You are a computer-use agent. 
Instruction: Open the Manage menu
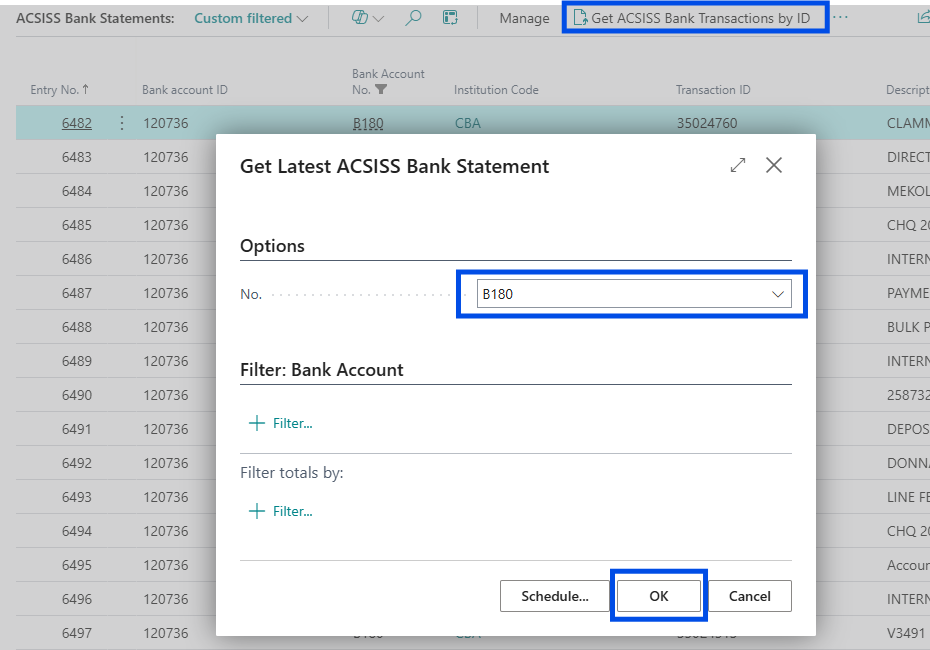coord(524,18)
